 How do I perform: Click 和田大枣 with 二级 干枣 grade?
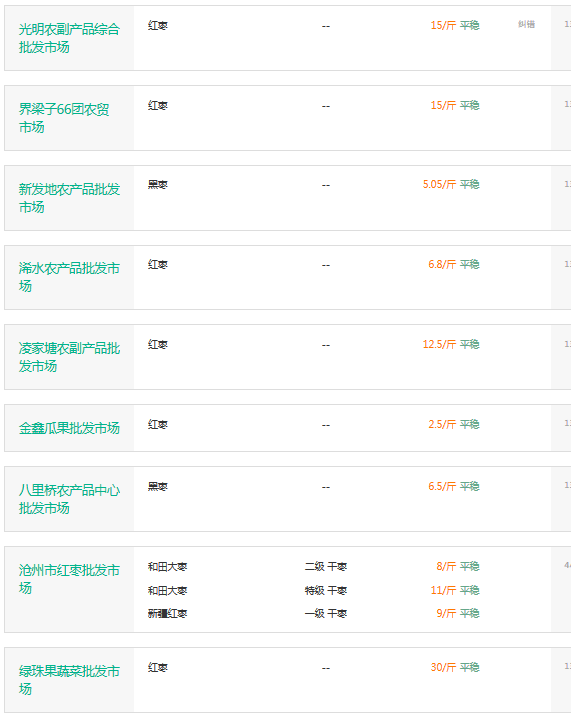pos(167,566)
